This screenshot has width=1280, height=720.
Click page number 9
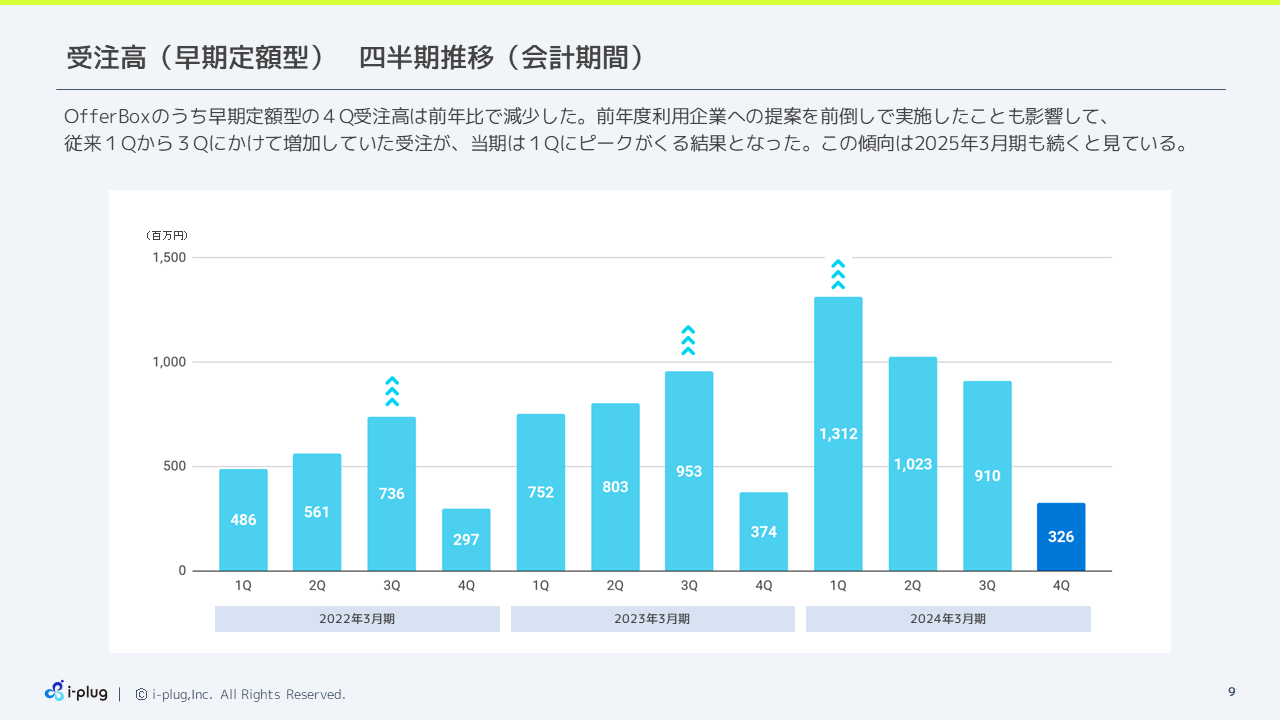point(1231,692)
